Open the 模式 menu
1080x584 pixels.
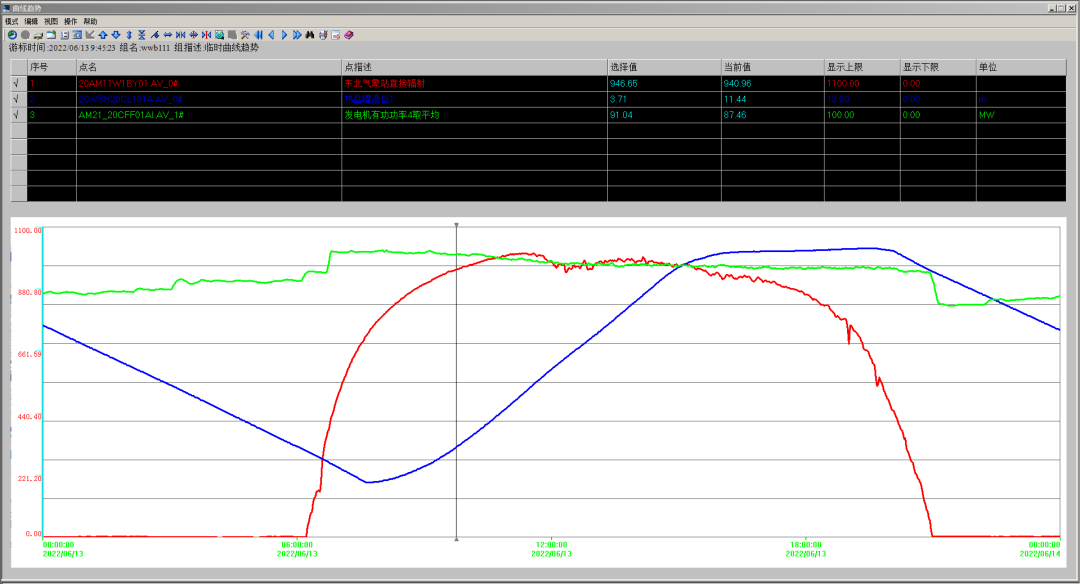[12, 21]
